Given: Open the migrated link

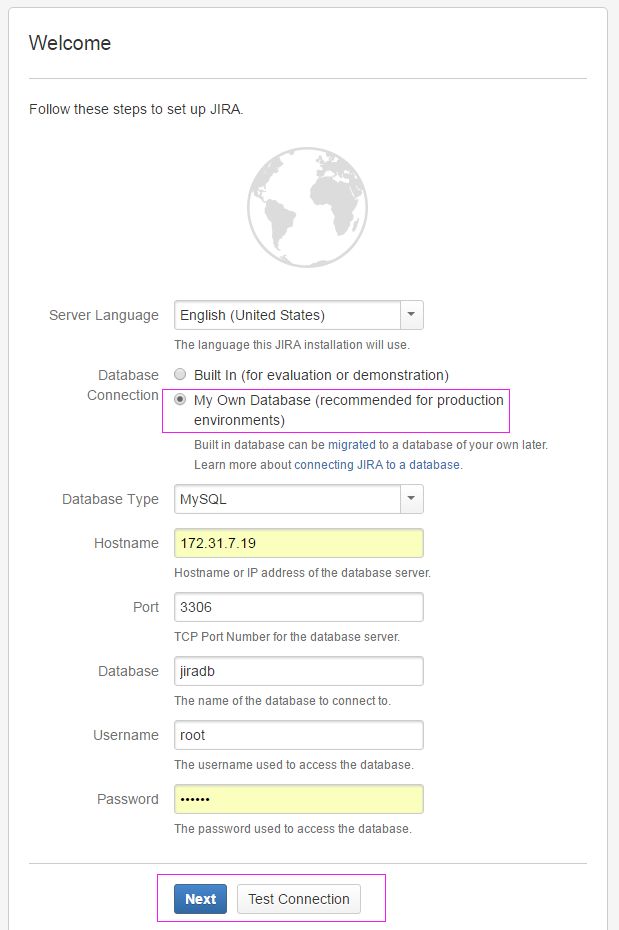Looking at the screenshot, I should 352,445.
